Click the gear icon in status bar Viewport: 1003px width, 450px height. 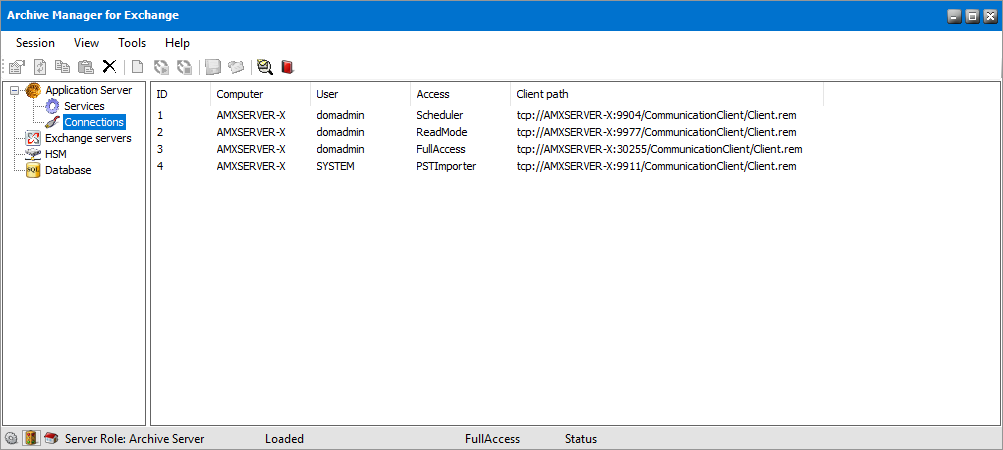[11, 438]
